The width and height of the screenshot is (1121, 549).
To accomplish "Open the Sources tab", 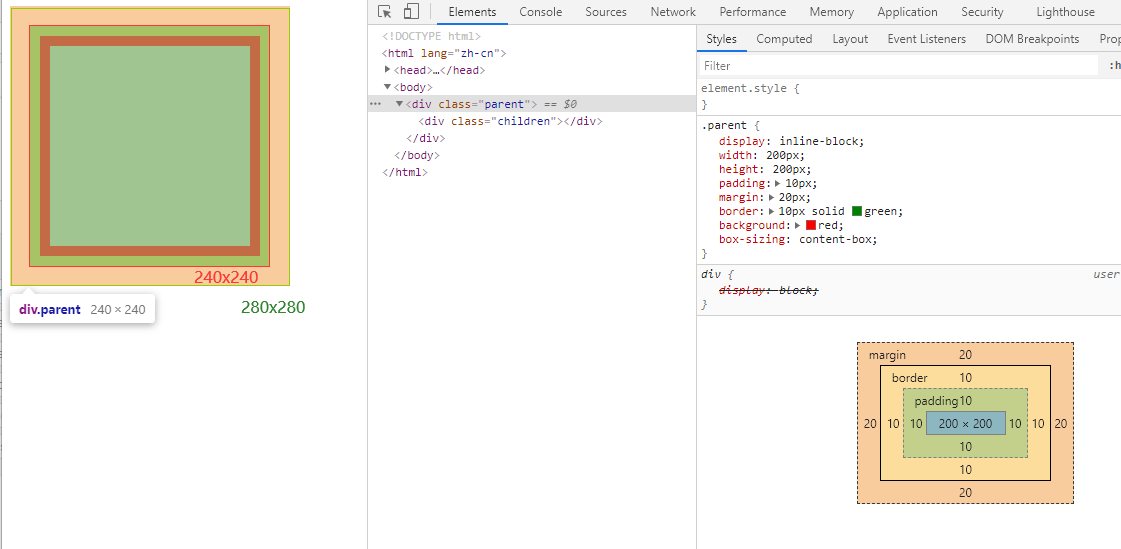I will [x=606, y=12].
